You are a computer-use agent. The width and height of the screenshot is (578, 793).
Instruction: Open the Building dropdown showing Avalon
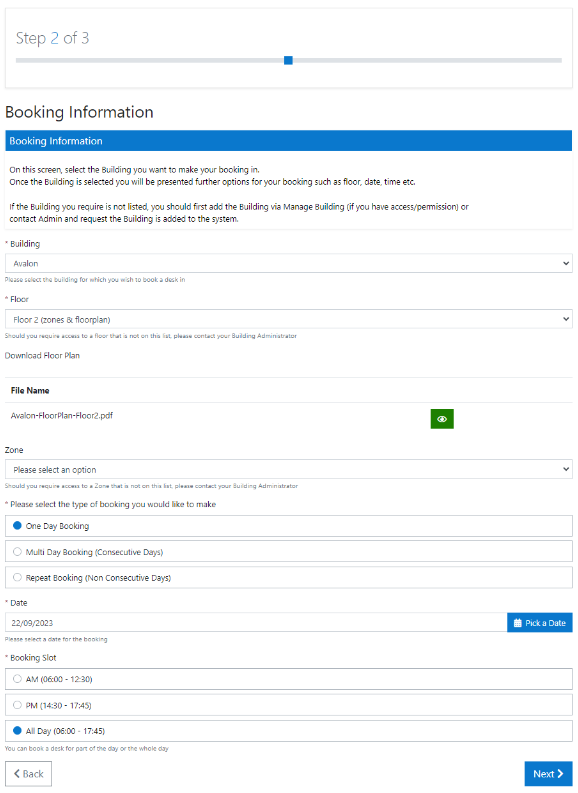[289, 263]
